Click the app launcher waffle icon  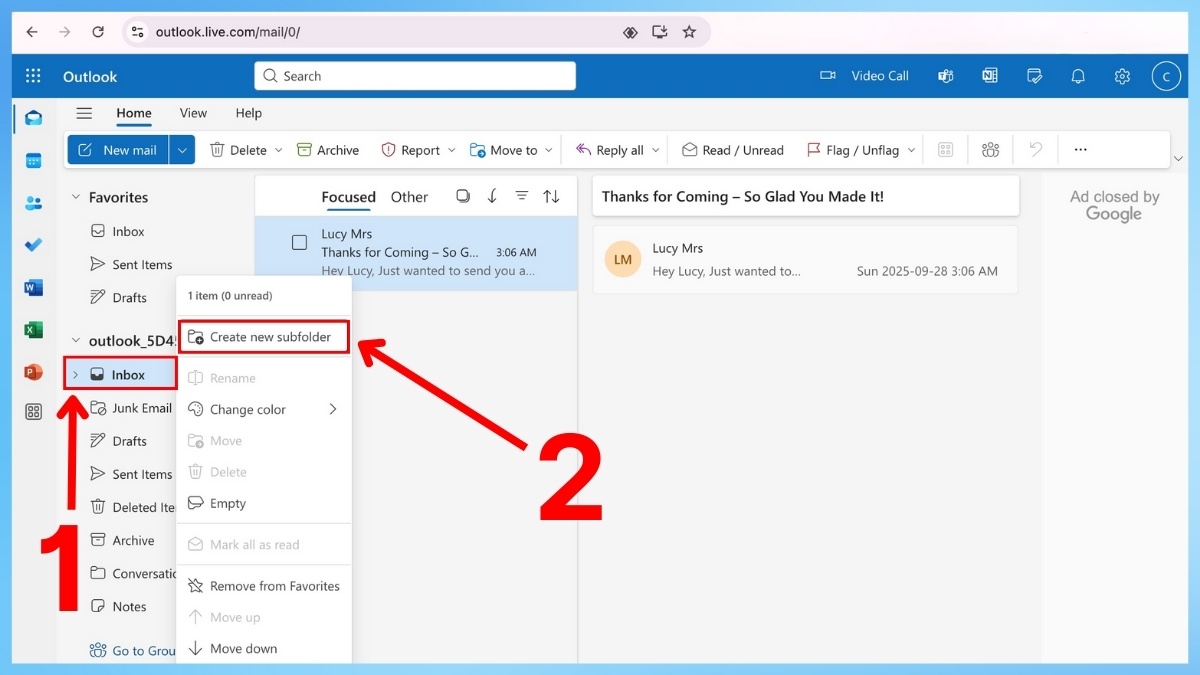pos(33,76)
